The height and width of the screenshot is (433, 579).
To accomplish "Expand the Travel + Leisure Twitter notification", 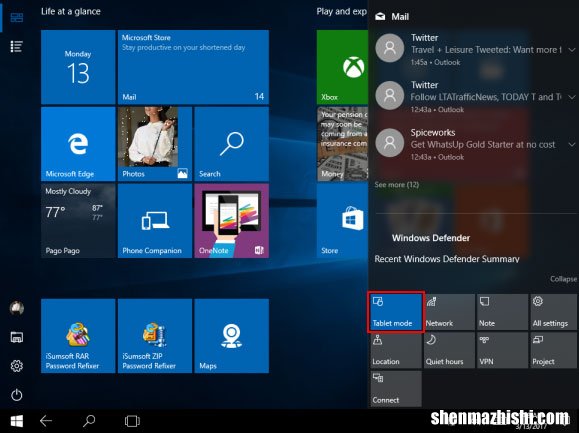I will 572,49.
